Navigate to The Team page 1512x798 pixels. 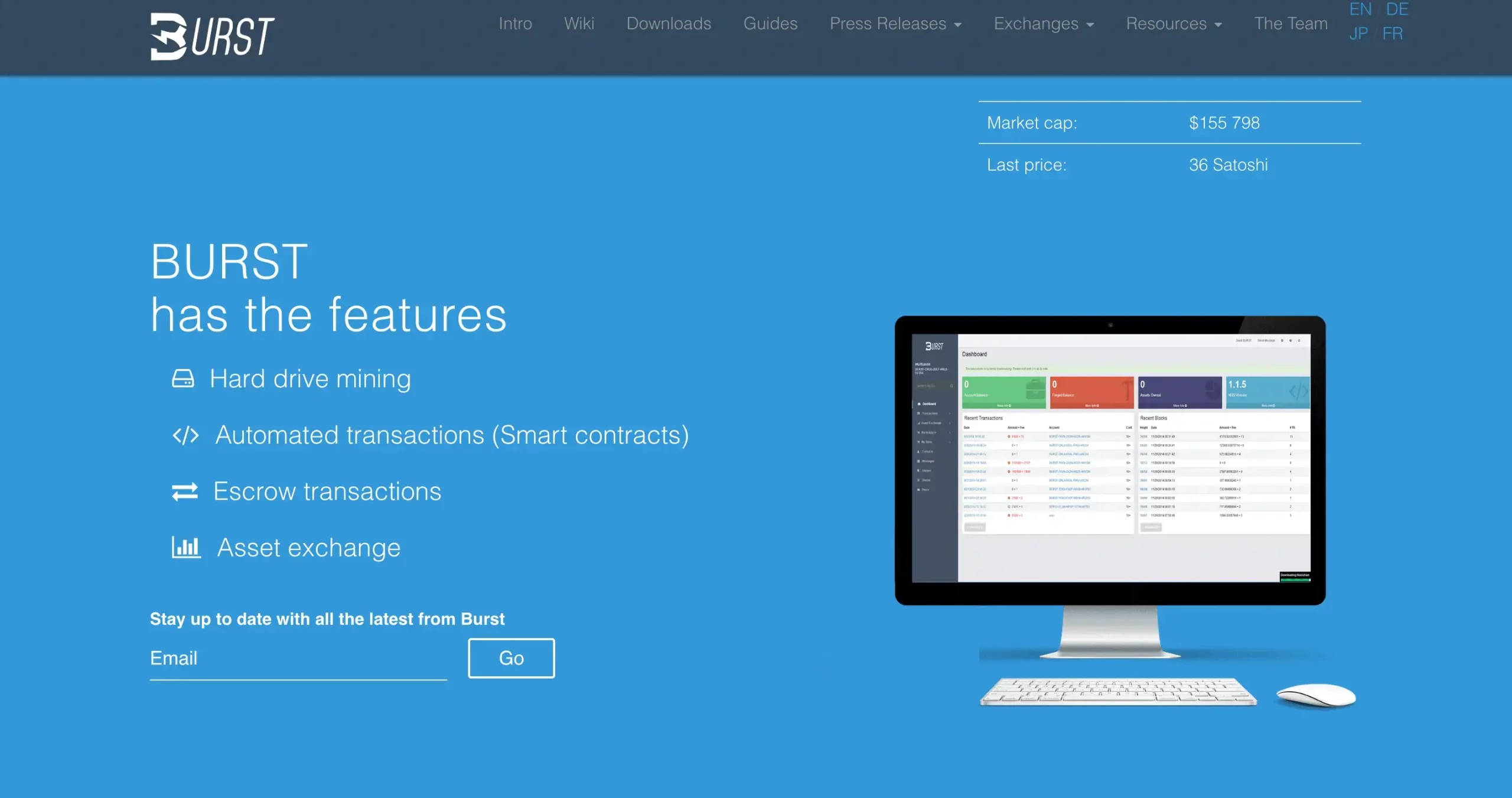[1291, 22]
